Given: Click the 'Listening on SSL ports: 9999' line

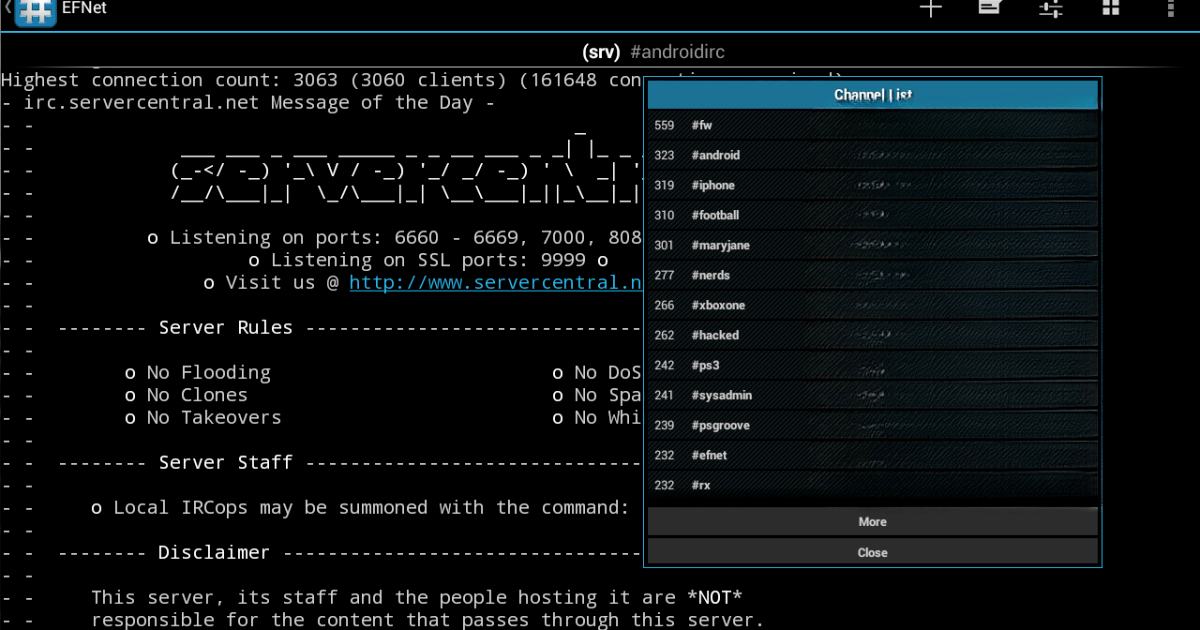Looking at the screenshot, I should point(428,260).
